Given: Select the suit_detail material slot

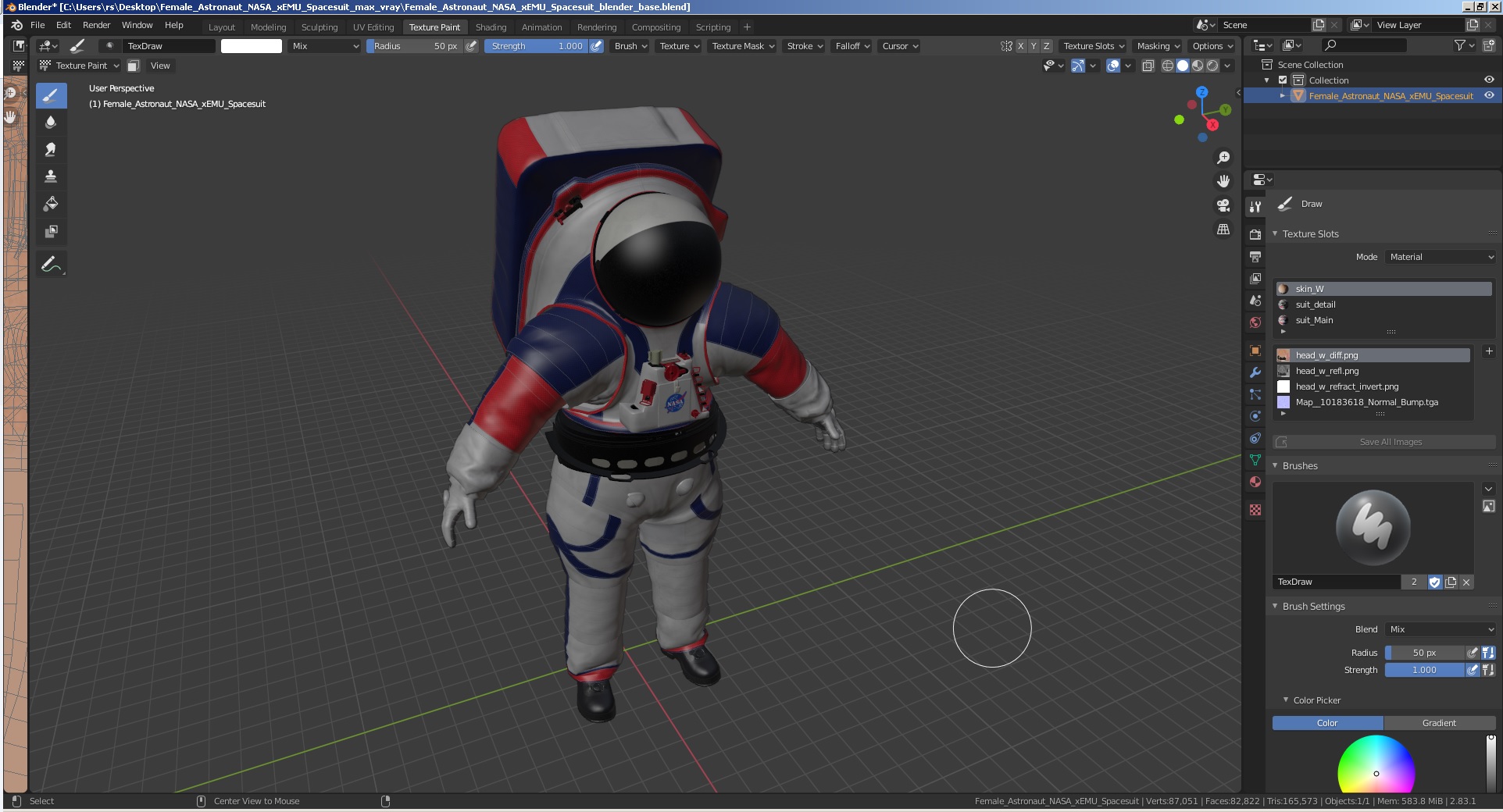Looking at the screenshot, I should tap(1383, 304).
